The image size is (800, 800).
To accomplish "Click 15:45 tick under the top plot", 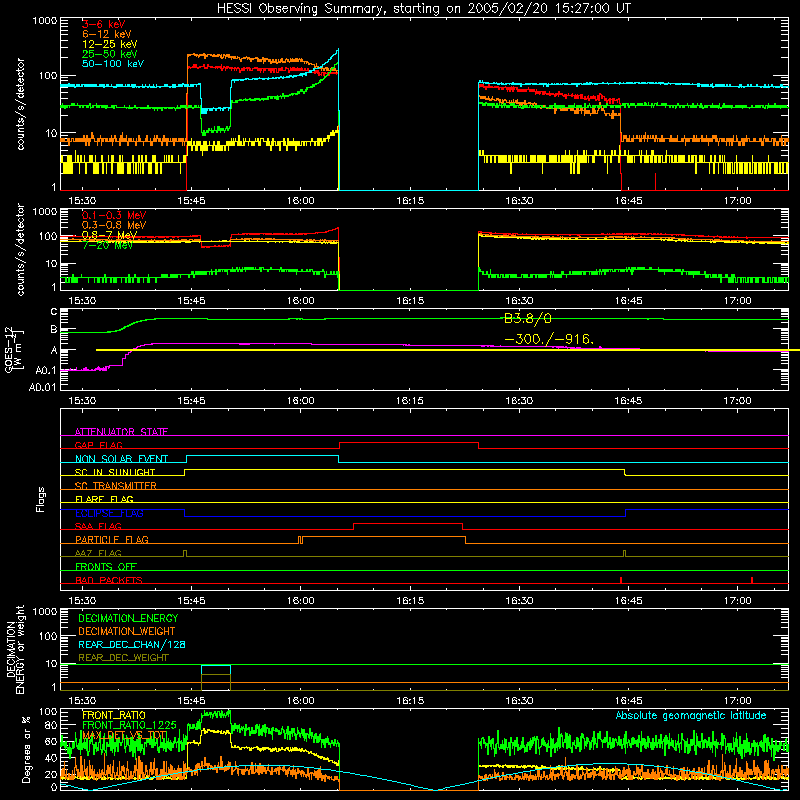I will [191, 201].
